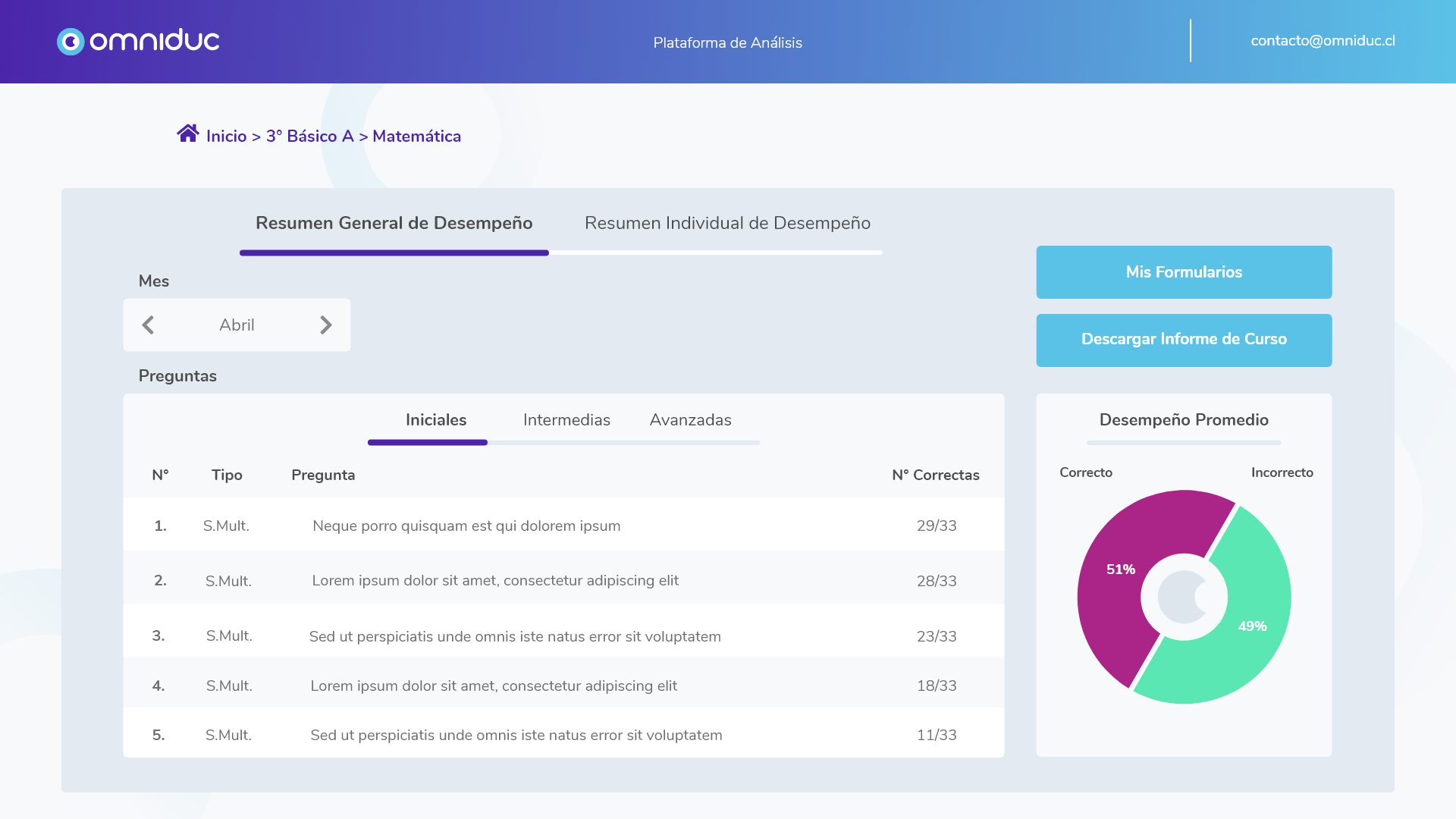Viewport: 1456px width, 819px height.
Task: Select question 5 Sed ut perspiciatis text
Action: point(516,736)
